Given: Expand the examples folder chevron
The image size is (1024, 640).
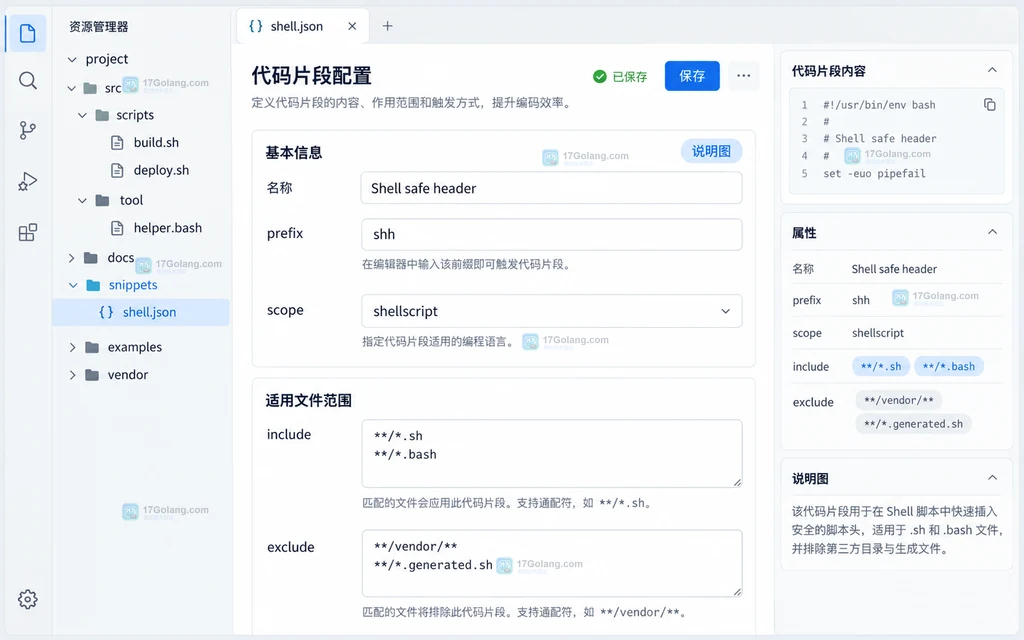Looking at the screenshot, I should click(72, 347).
